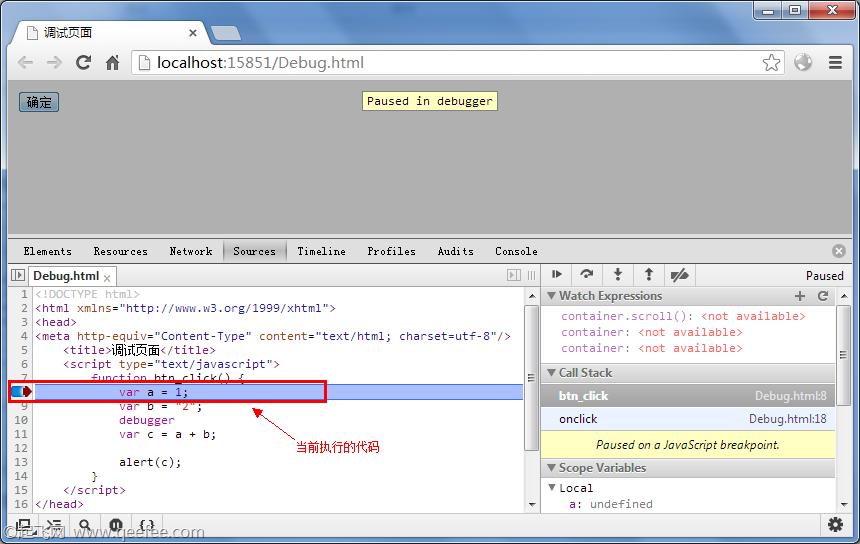Click the sidebar scrollbar up arrow
Screen dimensions: 860x544
pyautogui.click(x=844, y=296)
